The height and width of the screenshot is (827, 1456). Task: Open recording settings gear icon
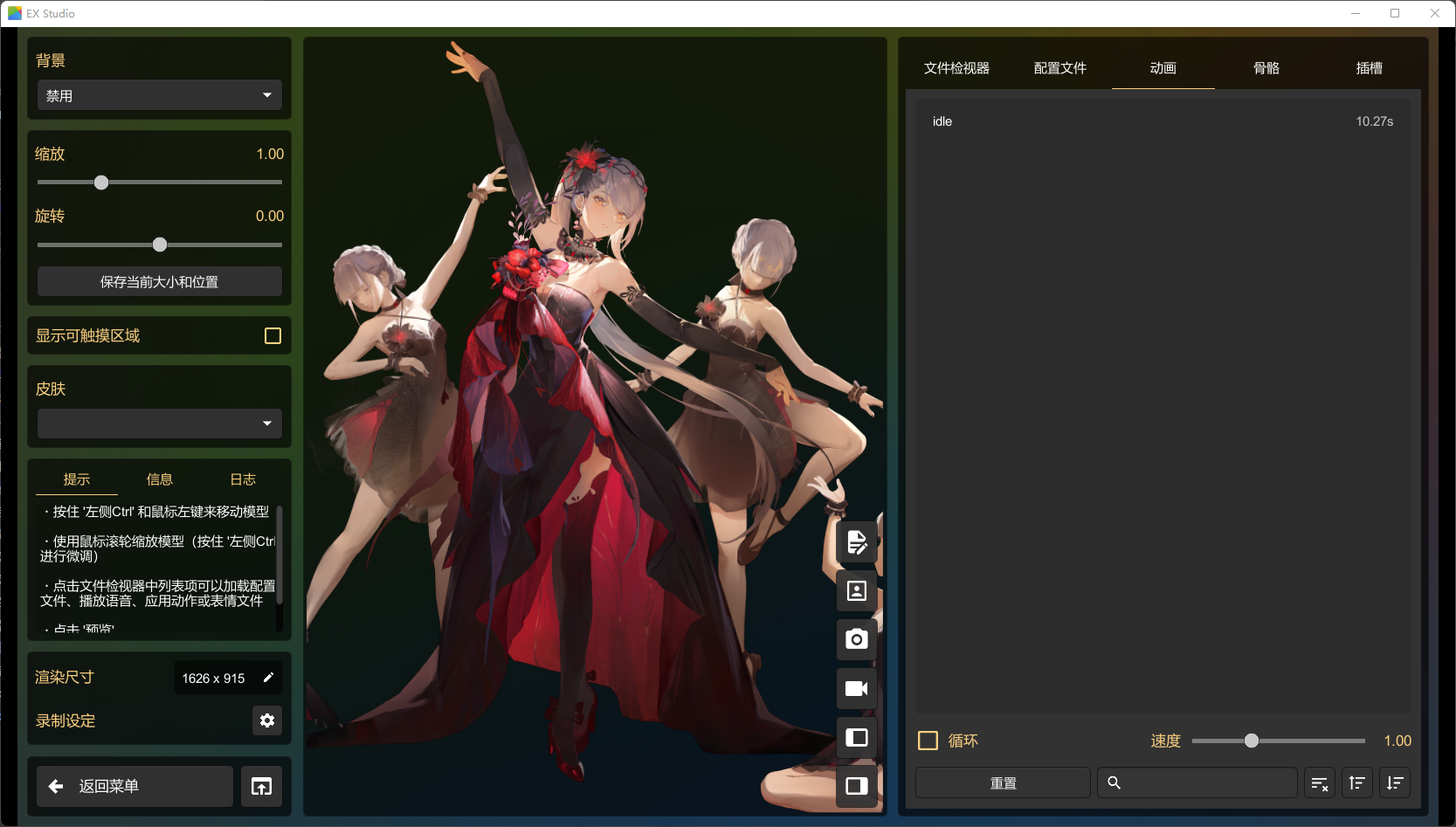(267, 720)
